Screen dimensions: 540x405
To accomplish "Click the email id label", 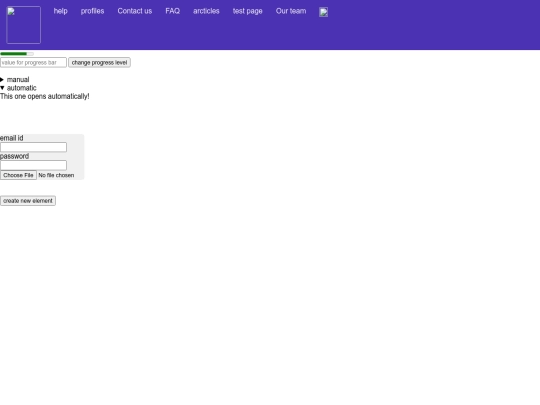I will pyautogui.click(x=12, y=138).
